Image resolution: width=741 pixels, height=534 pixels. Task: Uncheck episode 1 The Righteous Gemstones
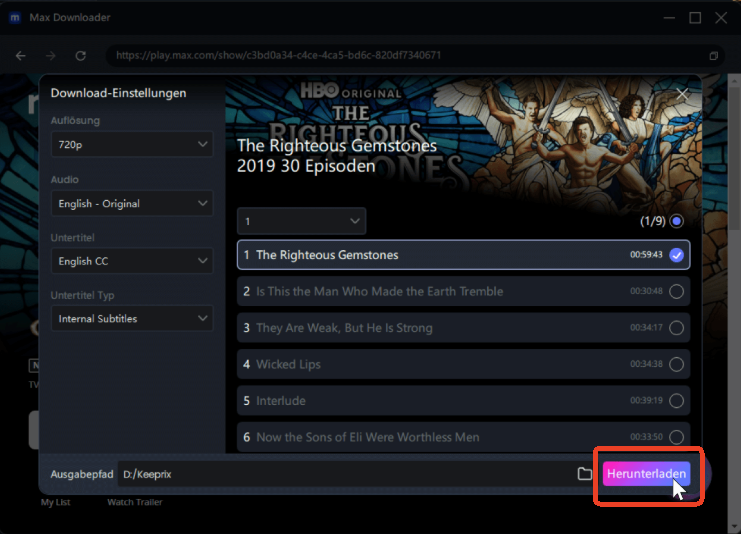676,255
